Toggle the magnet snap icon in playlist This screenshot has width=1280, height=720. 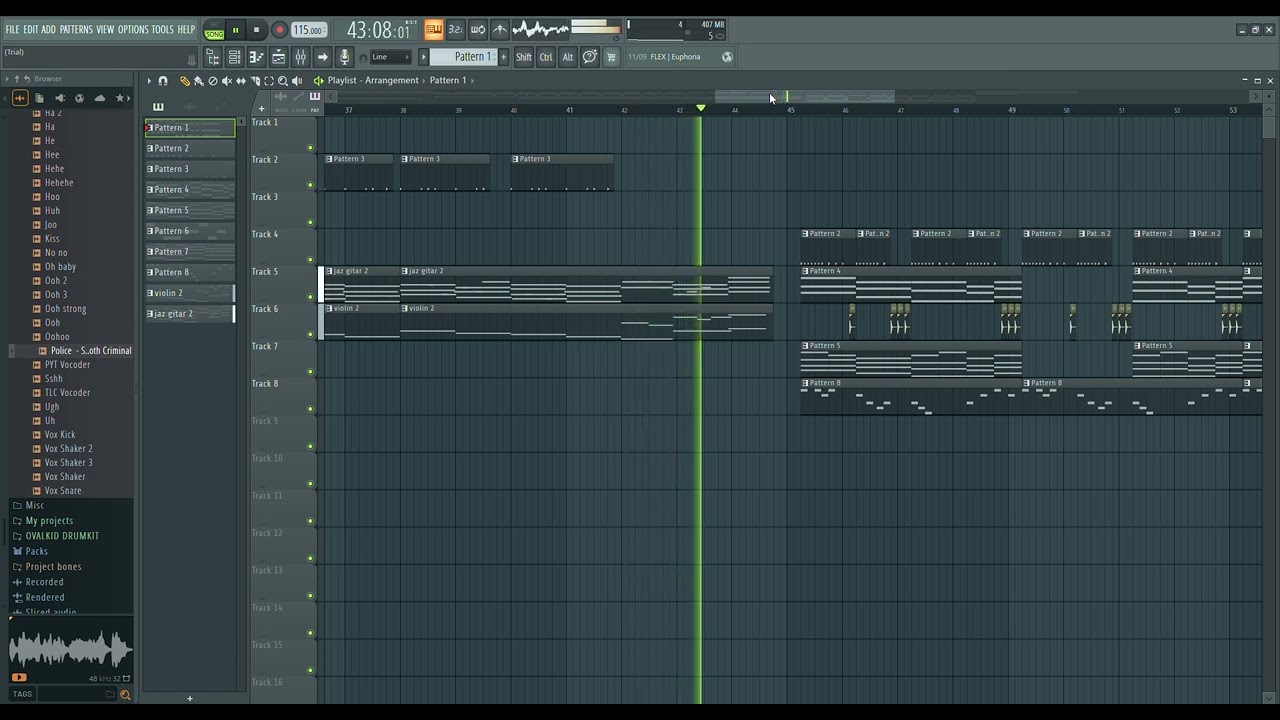point(163,81)
